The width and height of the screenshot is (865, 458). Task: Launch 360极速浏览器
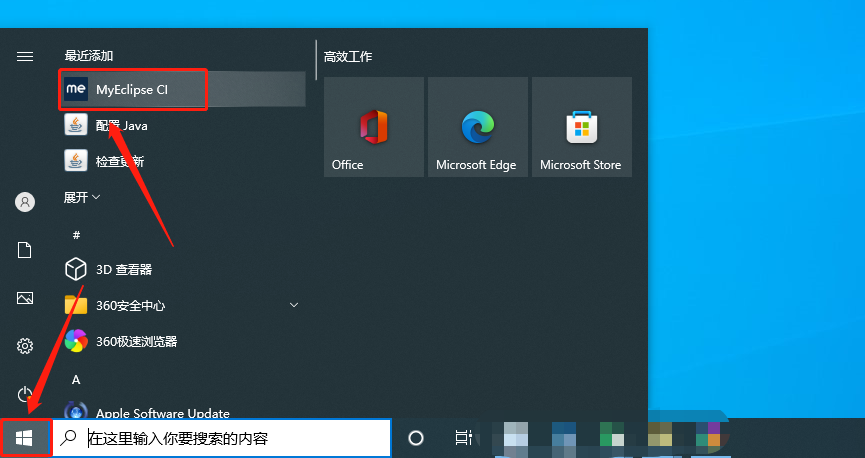click(x=182, y=342)
